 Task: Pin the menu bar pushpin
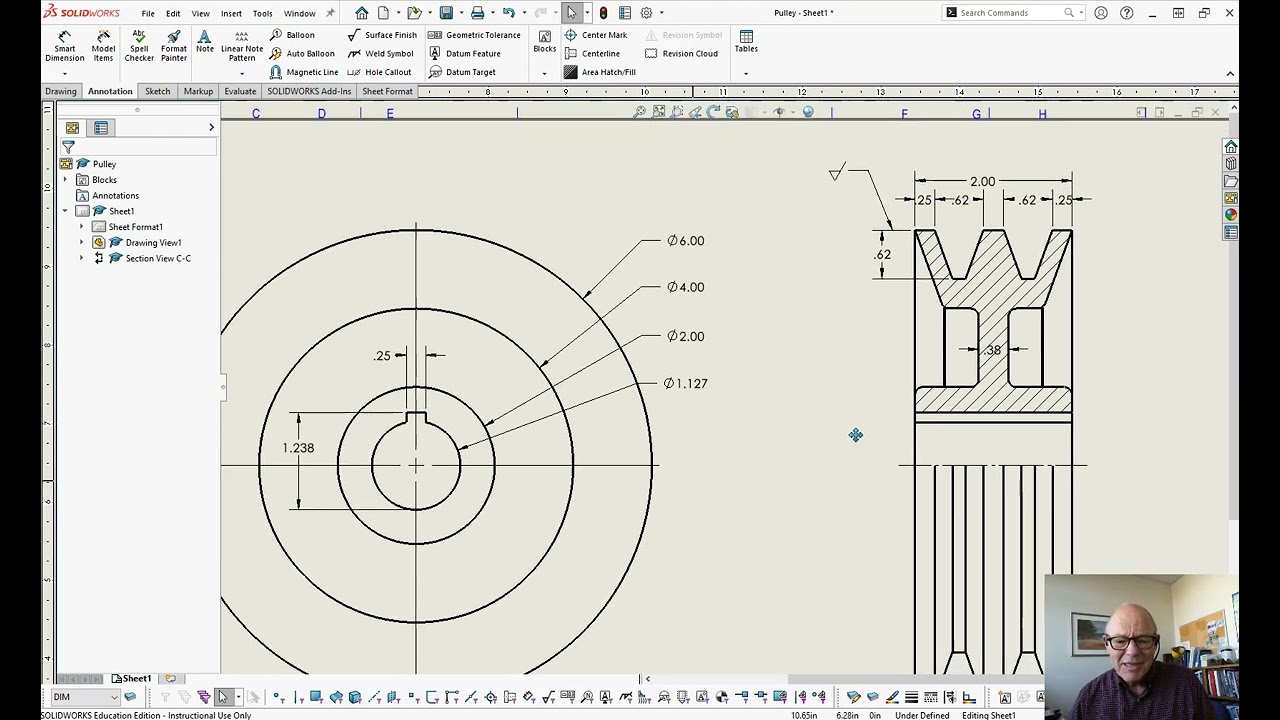331,13
